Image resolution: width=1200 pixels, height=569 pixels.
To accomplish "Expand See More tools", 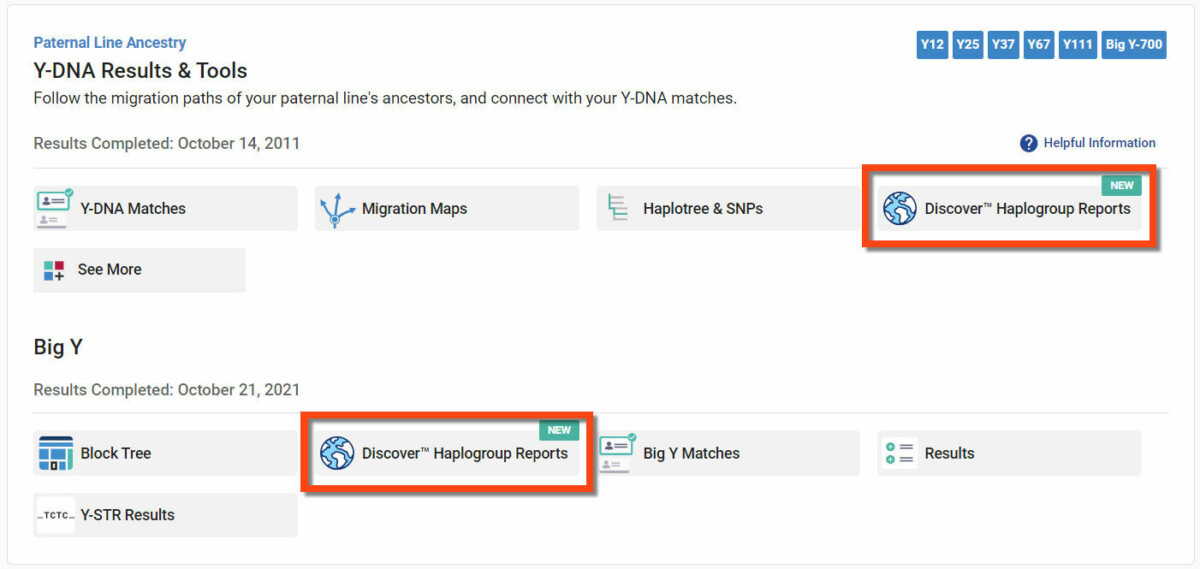I will click(139, 270).
